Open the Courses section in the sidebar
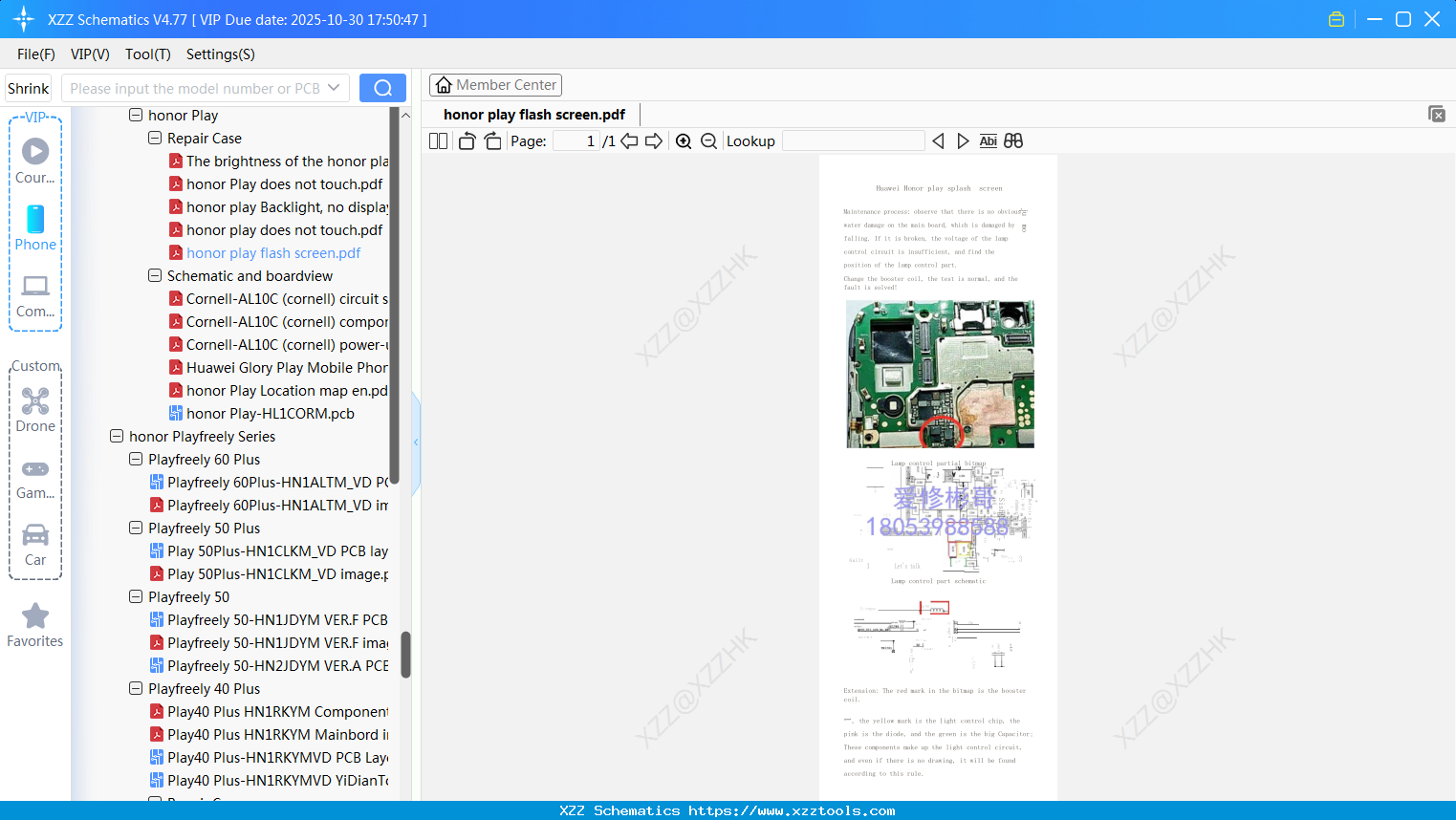Screen dimensions: 1456x820 [35, 161]
